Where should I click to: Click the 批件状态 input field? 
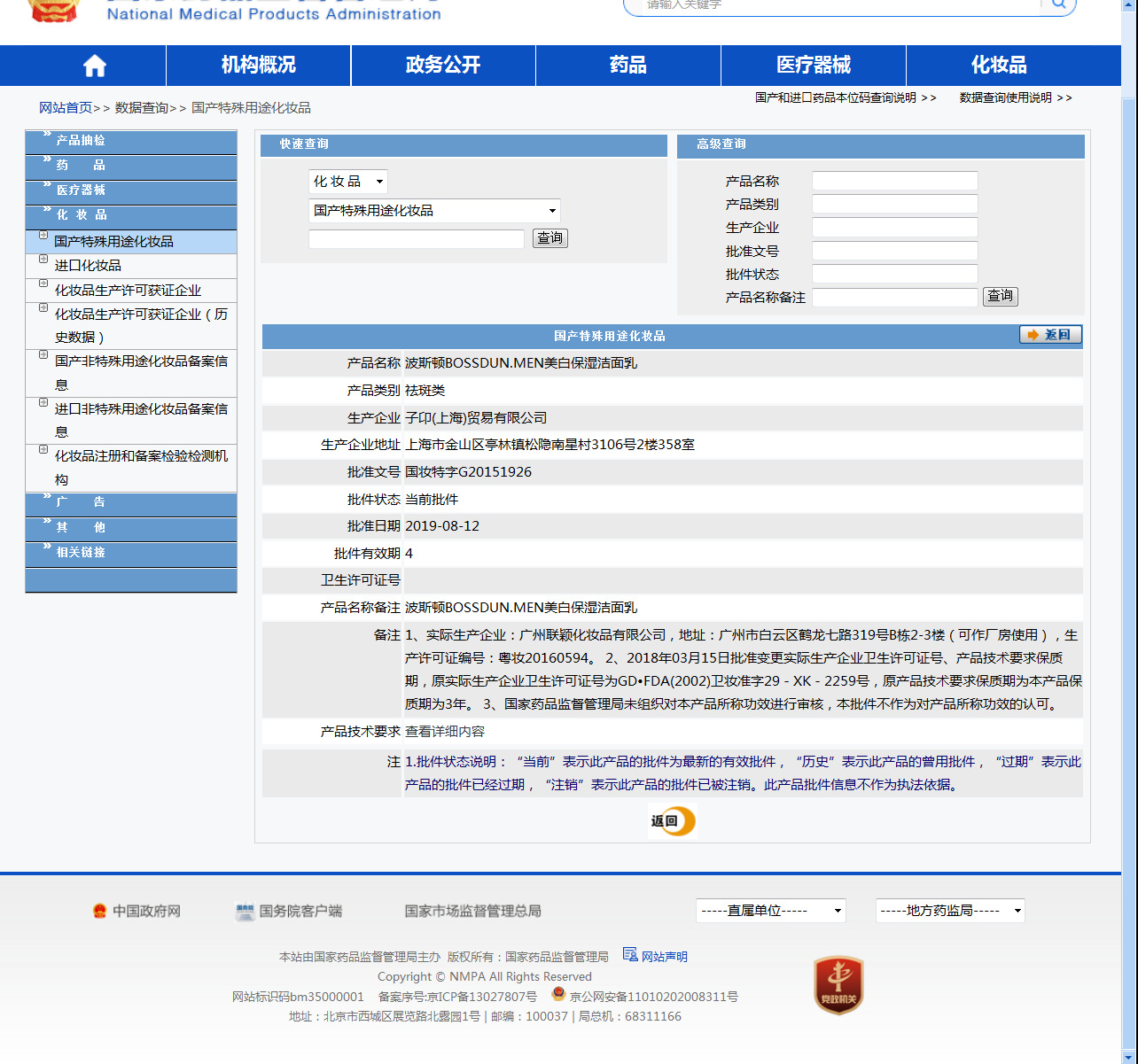[x=895, y=274]
